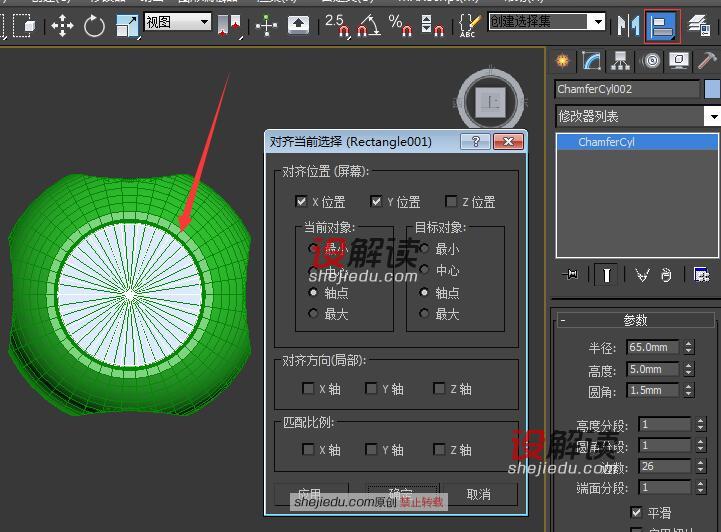This screenshot has width=721, height=532.
Task: Enable X 轴 in 匹配比例
Action: [308, 449]
